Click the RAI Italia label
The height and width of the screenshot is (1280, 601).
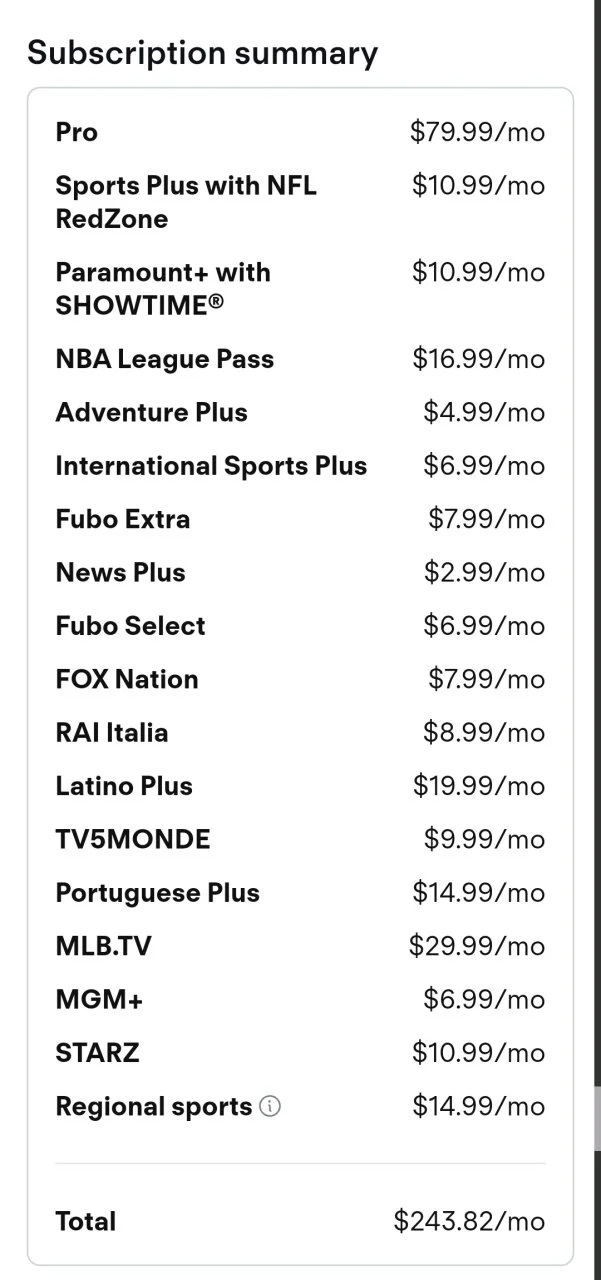coord(112,732)
